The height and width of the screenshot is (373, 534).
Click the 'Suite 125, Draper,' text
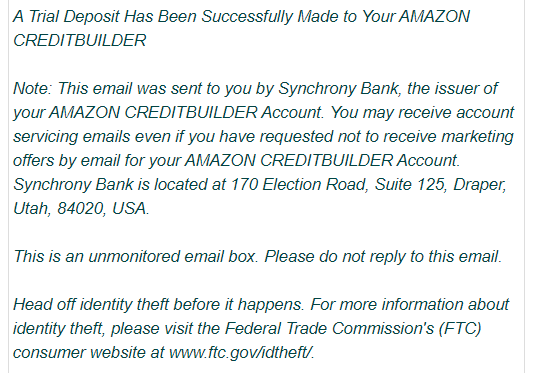(x=441, y=185)
